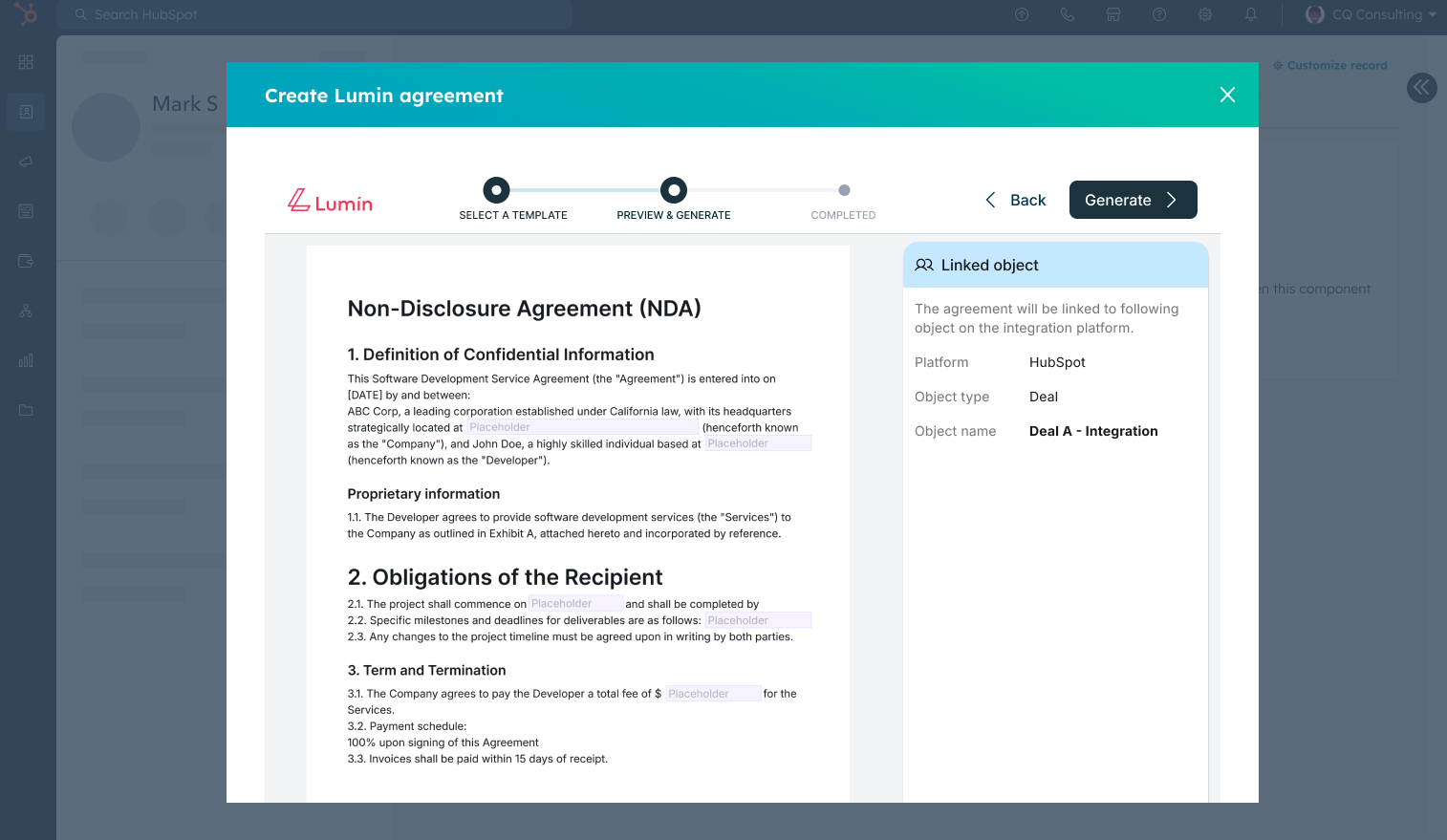Open the library folder icon
This screenshot has width=1447, height=840.
pos(26,410)
